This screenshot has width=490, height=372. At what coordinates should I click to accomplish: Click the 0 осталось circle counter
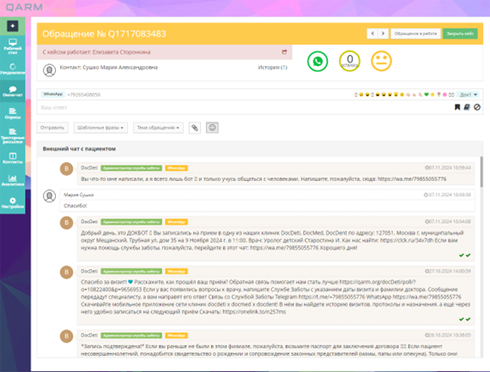coord(349,61)
